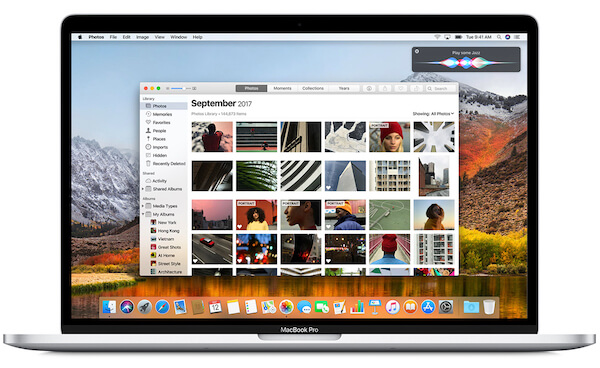
Task: Select the portrait photo of woman in red beanie
Action: 390,137
